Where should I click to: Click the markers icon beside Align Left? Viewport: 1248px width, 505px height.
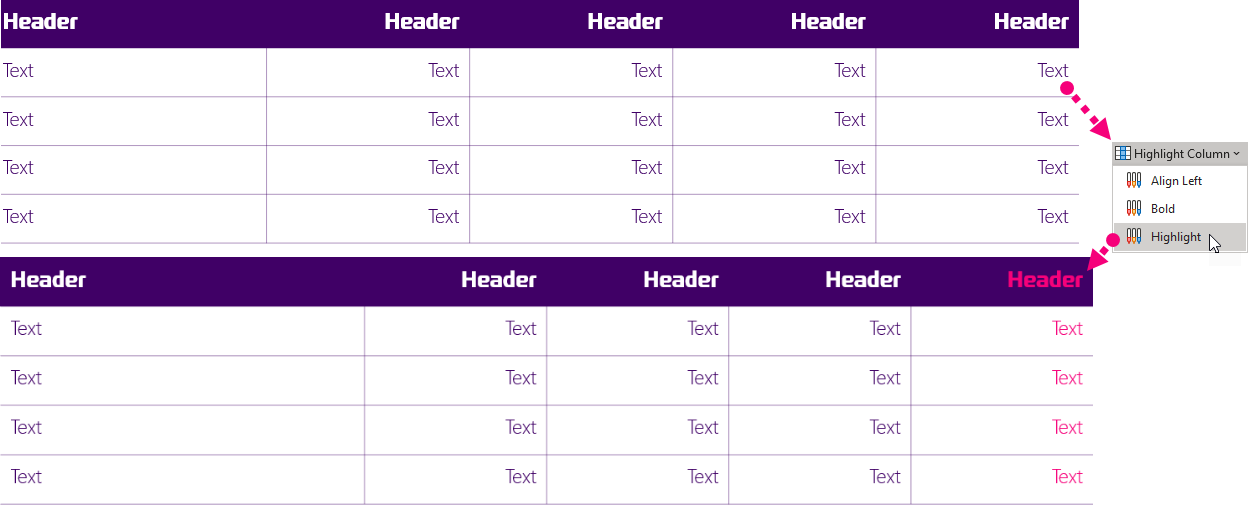coord(1134,181)
